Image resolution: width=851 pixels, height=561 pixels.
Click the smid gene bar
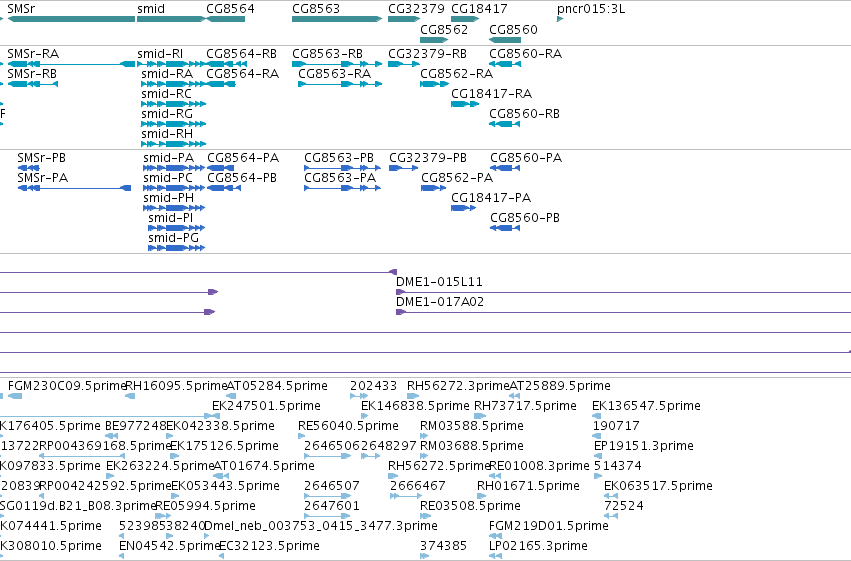(171, 19)
